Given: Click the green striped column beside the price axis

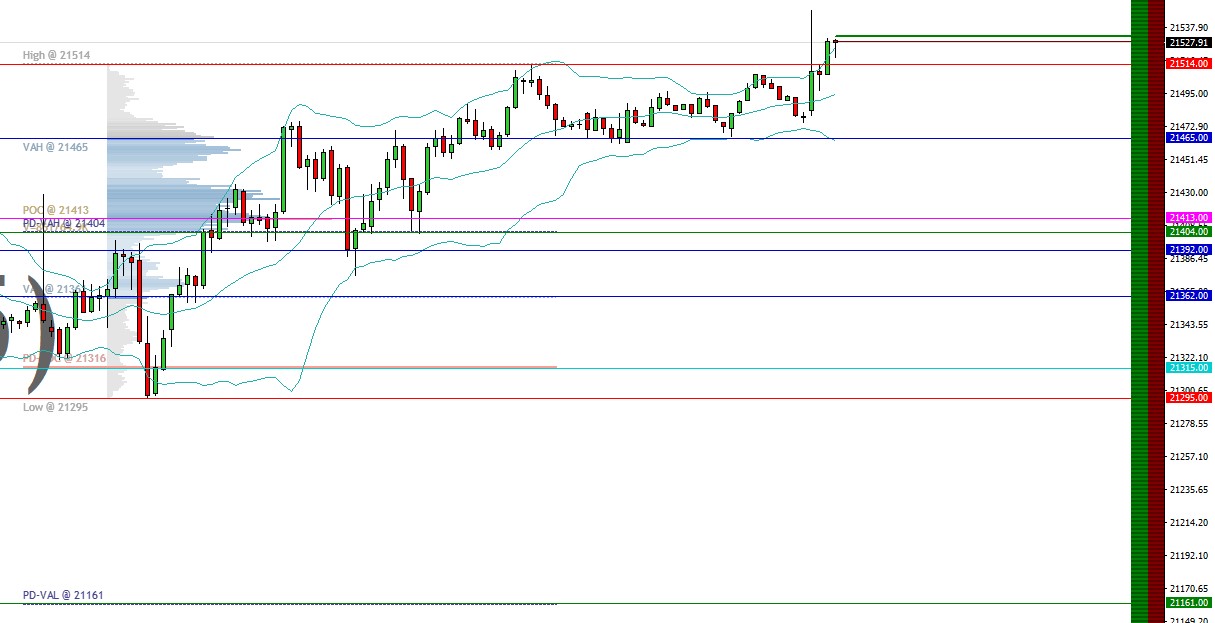Looking at the screenshot, I should click(1139, 311).
